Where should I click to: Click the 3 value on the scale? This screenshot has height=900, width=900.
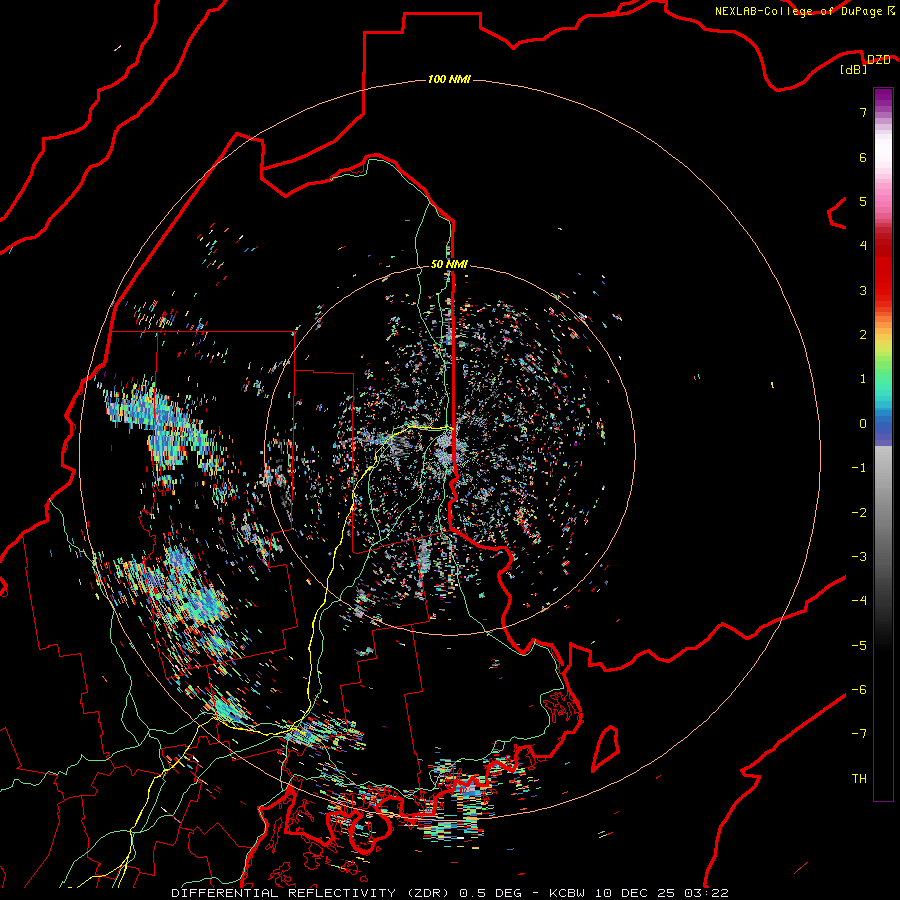[x=863, y=290]
